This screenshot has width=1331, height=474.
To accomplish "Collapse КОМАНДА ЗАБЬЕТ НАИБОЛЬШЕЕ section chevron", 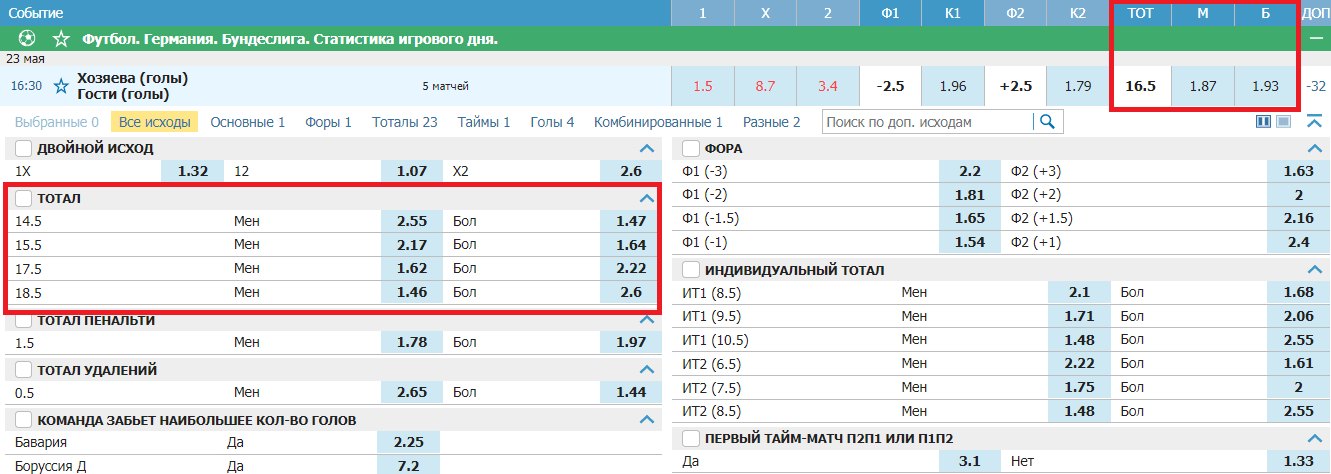I will coord(646,420).
